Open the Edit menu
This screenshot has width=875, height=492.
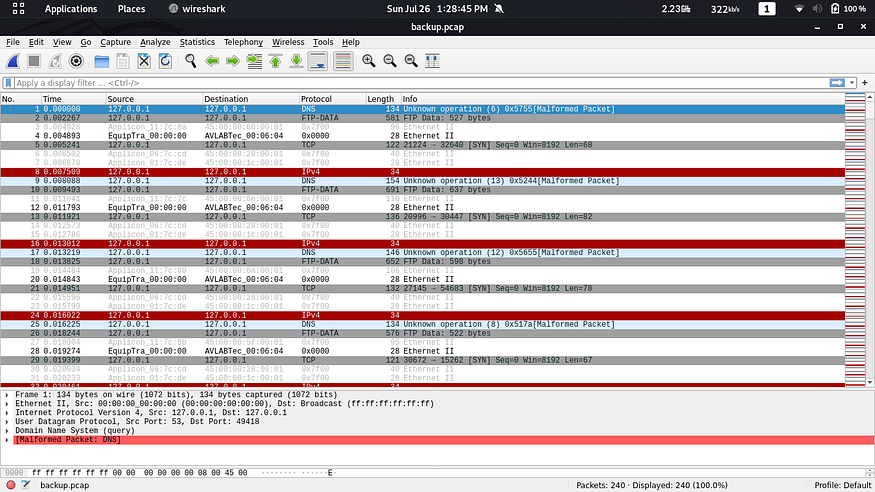pos(36,42)
